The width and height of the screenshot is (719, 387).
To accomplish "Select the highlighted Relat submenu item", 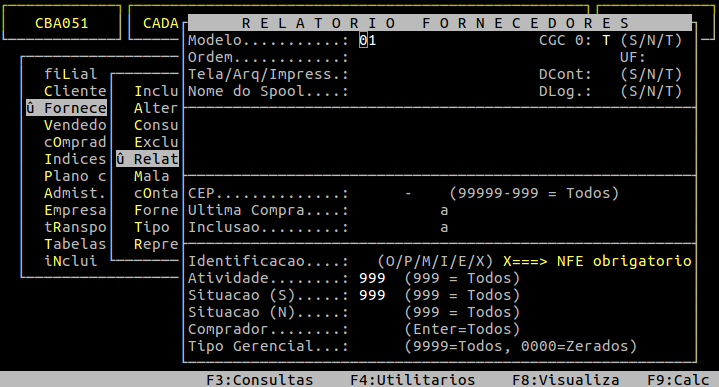I will [147, 159].
